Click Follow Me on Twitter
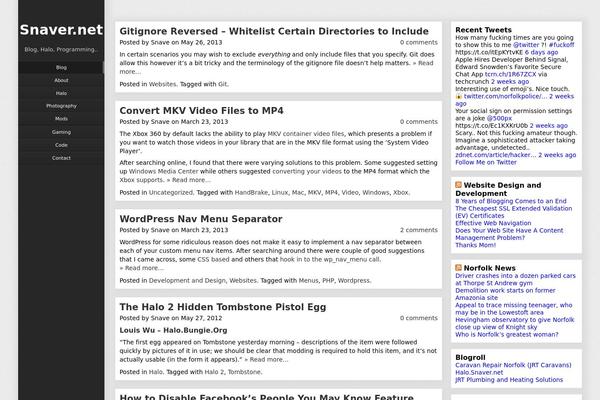 tap(486, 162)
